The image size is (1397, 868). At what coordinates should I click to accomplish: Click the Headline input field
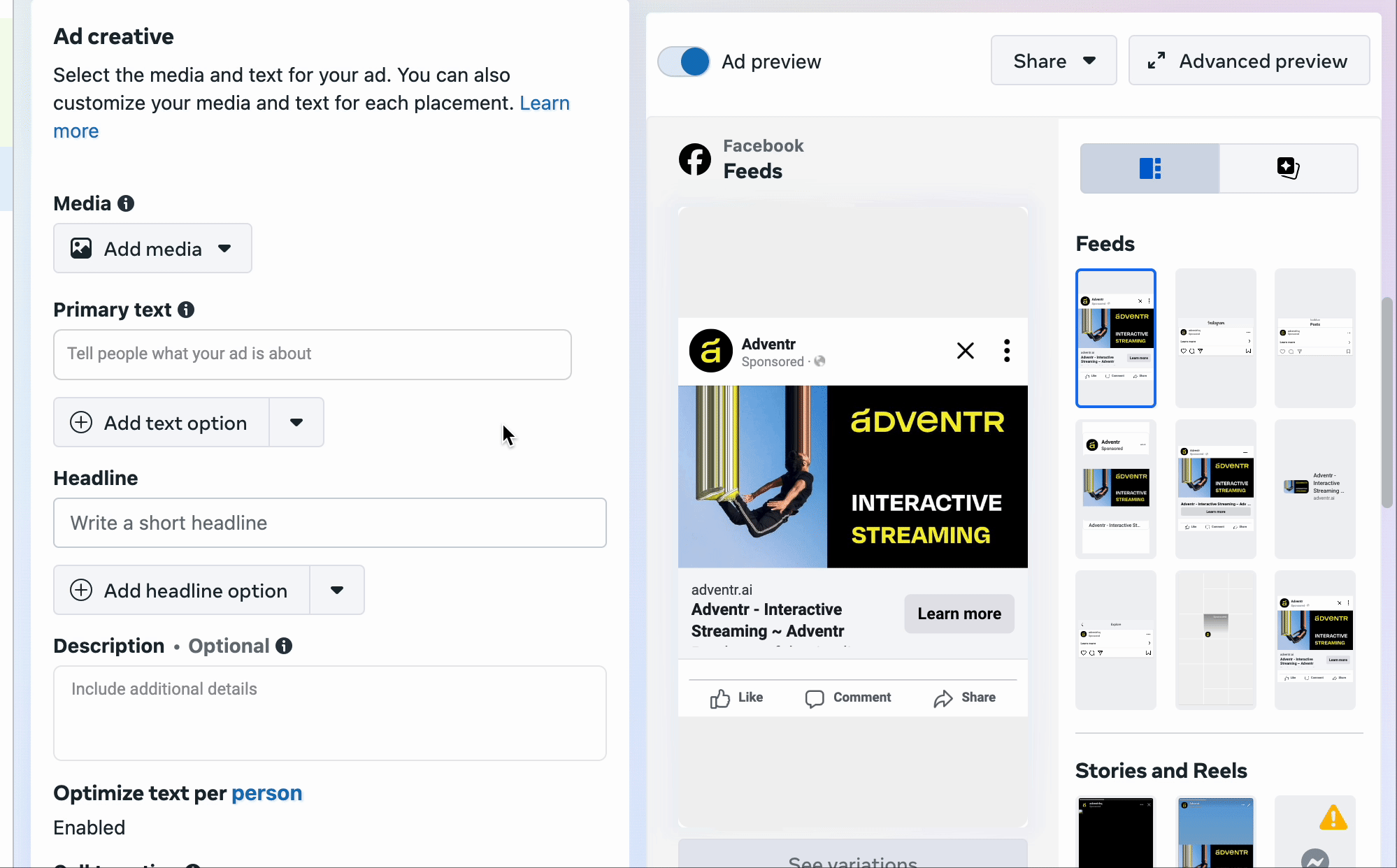click(x=330, y=523)
